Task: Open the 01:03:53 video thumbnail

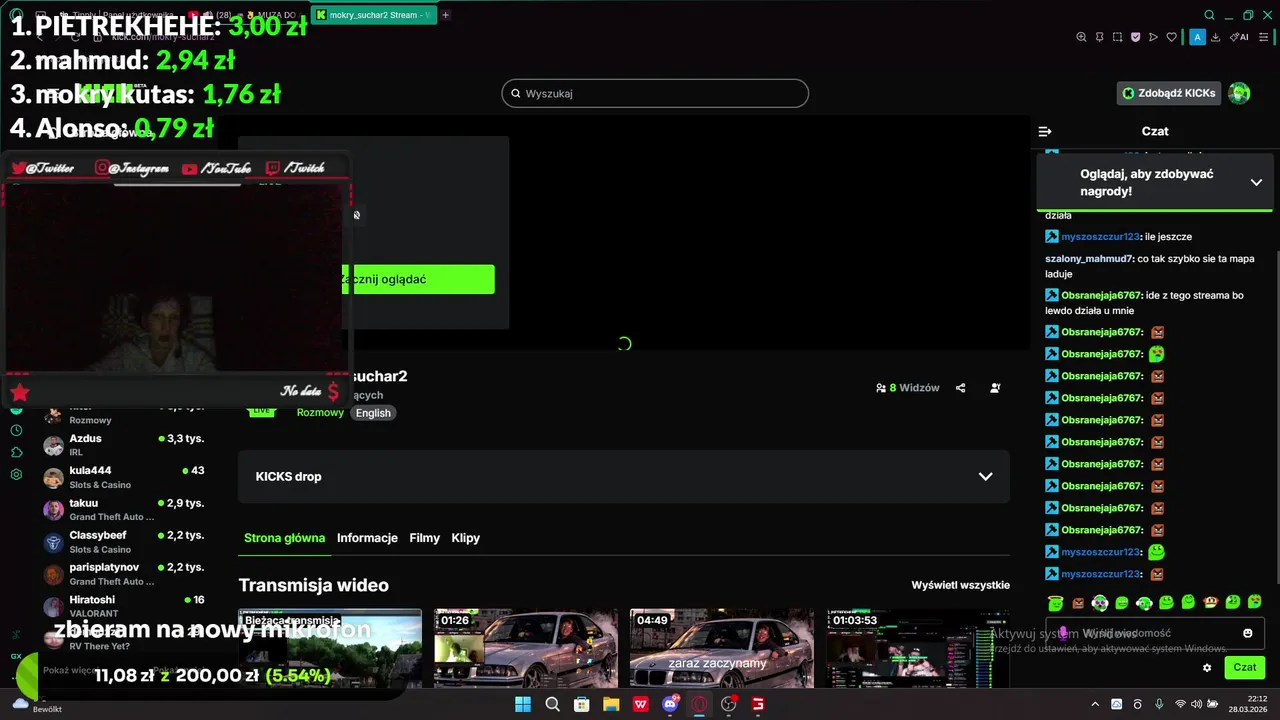Action: 918,649
